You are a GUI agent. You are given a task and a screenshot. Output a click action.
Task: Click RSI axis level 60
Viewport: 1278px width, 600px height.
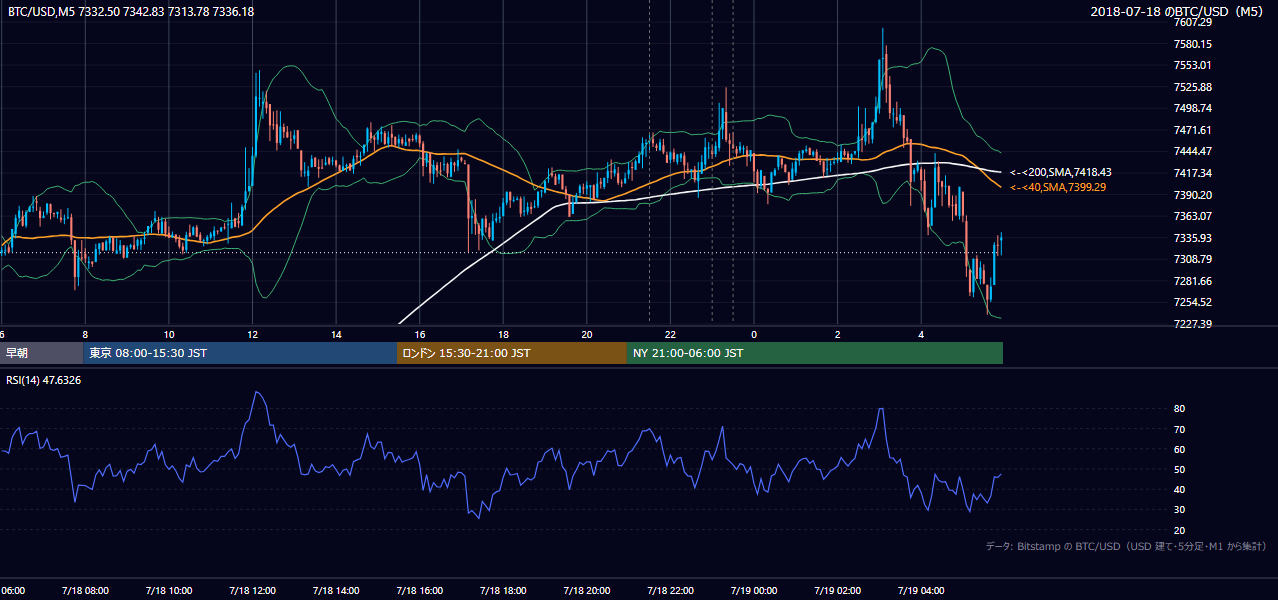coord(1179,449)
